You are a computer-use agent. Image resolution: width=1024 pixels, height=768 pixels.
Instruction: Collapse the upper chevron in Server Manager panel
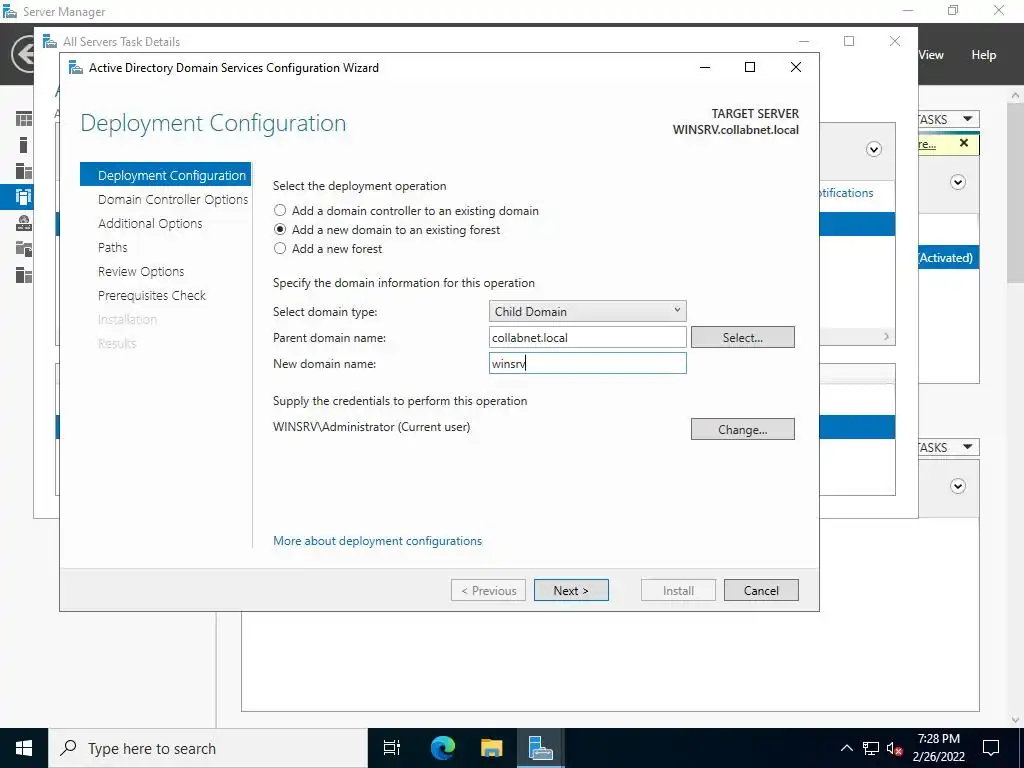958,182
